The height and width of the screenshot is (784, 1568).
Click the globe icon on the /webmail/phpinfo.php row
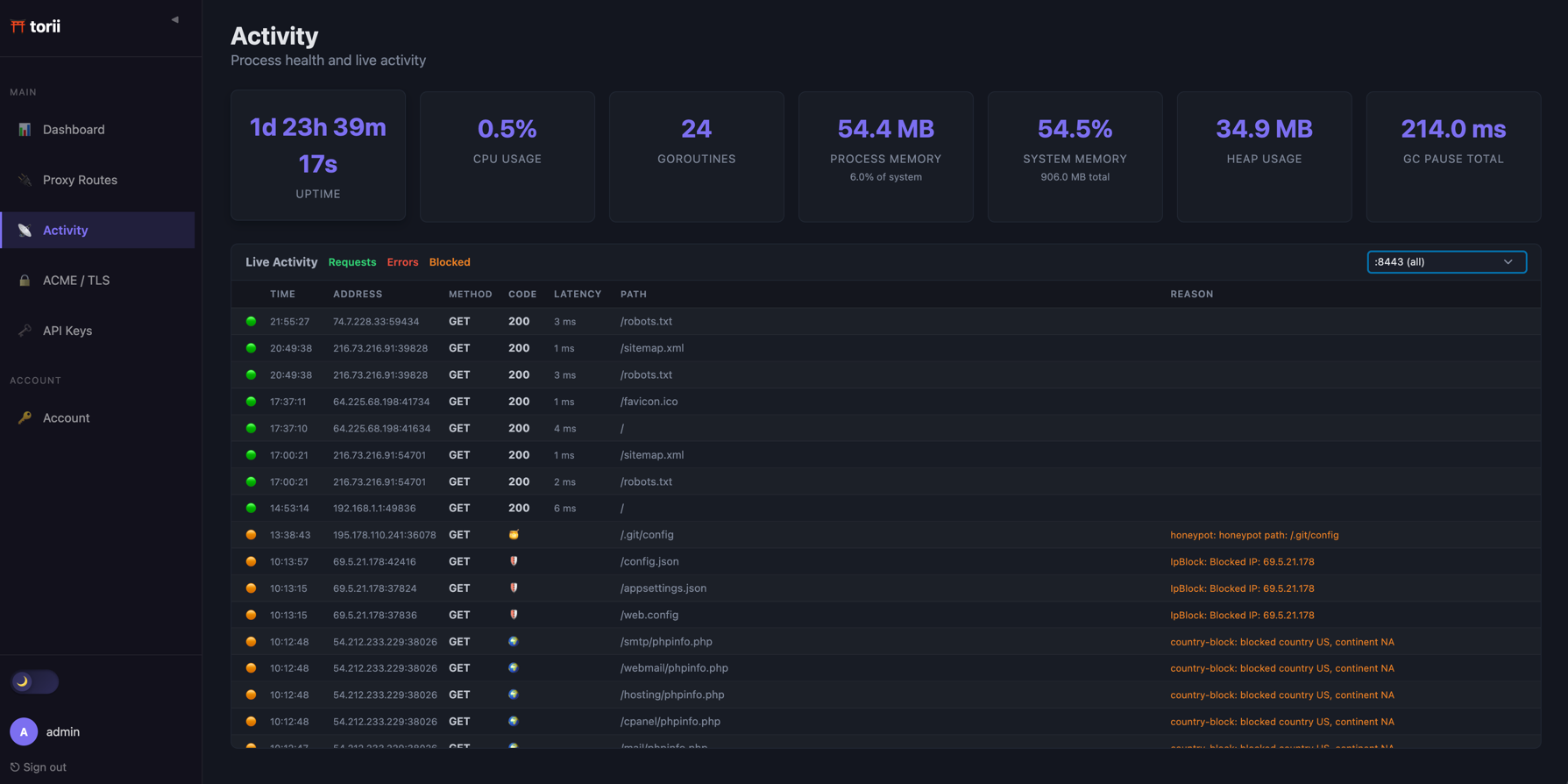pyautogui.click(x=514, y=668)
